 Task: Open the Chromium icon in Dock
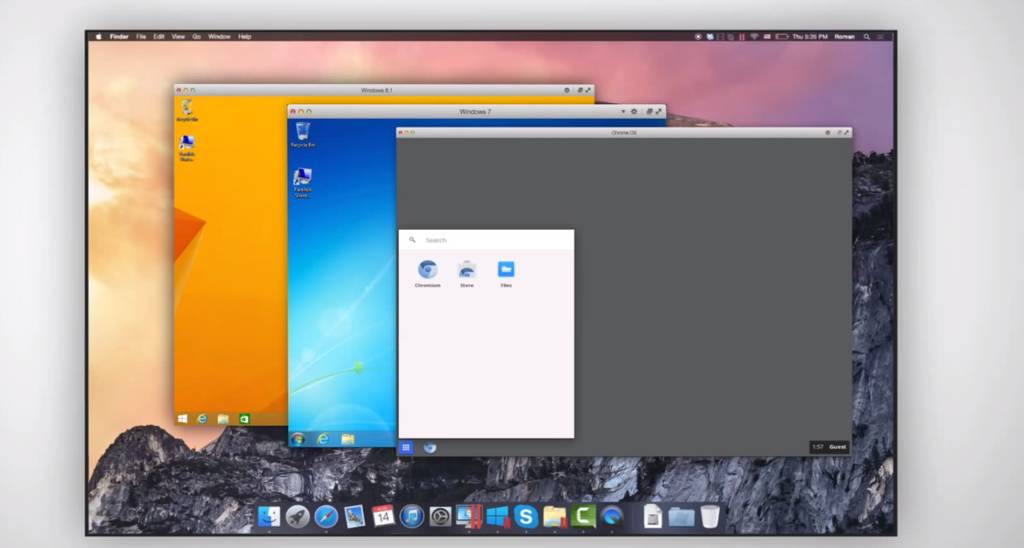(612, 517)
